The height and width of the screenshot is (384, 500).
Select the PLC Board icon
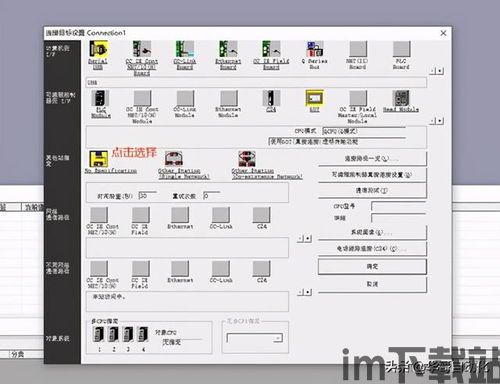click(x=401, y=49)
